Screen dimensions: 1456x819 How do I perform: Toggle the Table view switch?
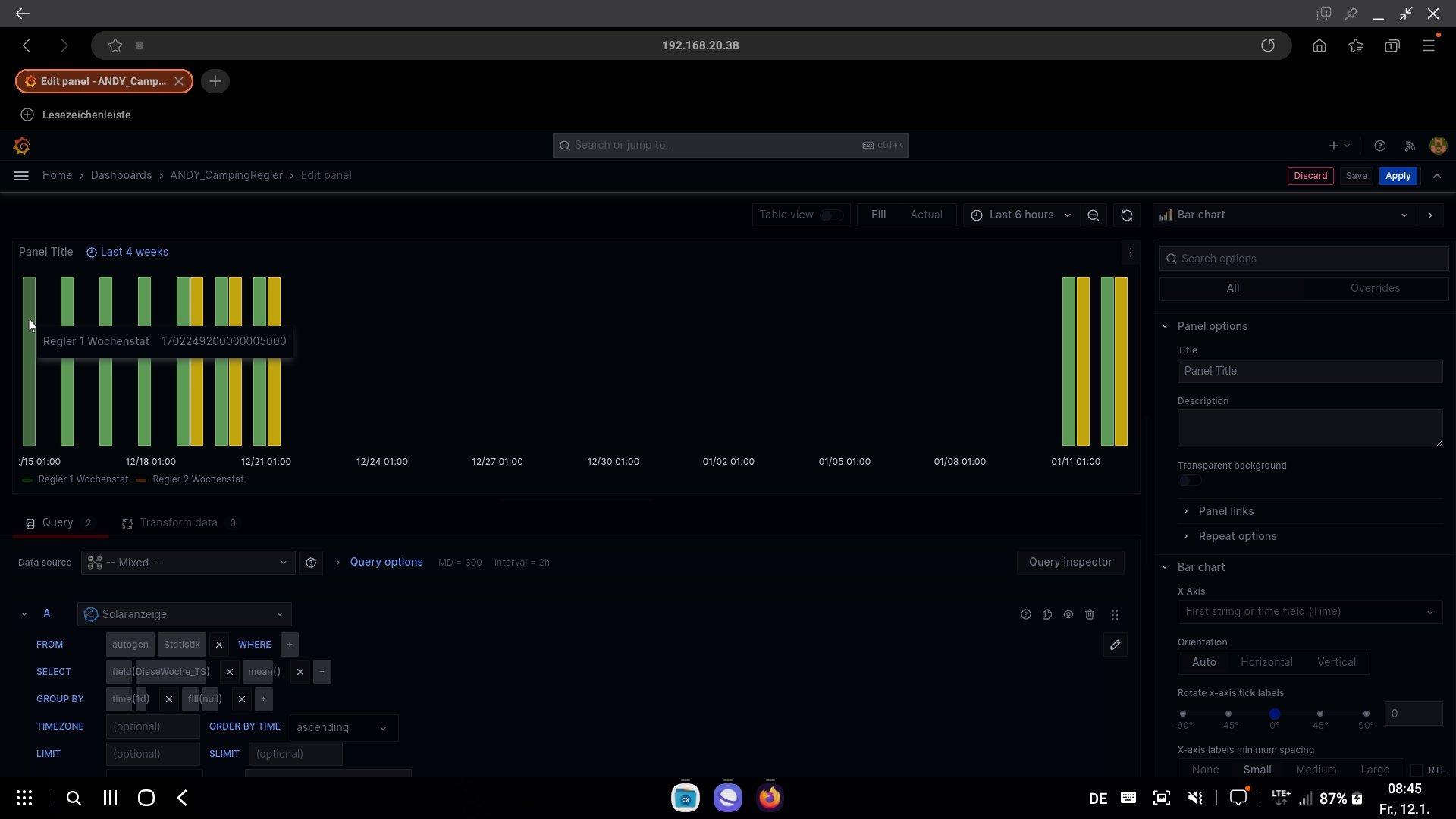pyautogui.click(x=831, y=215)
